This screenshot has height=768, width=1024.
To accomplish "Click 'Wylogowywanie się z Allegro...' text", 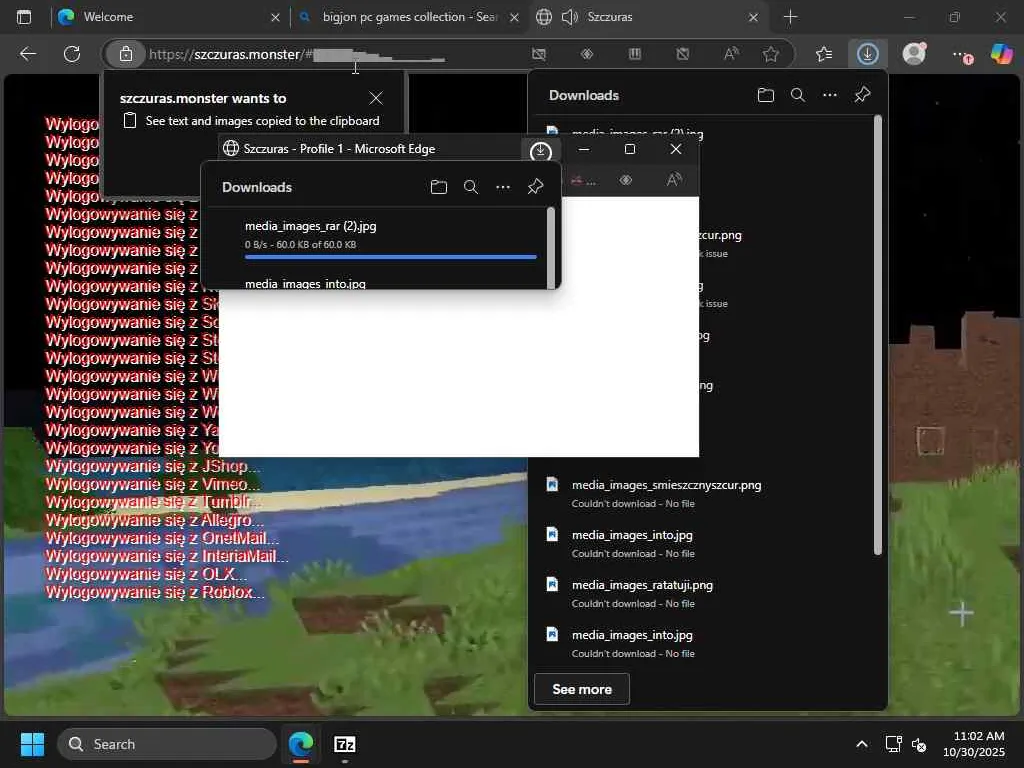I will pyautogui.click(x=154, y=520).
